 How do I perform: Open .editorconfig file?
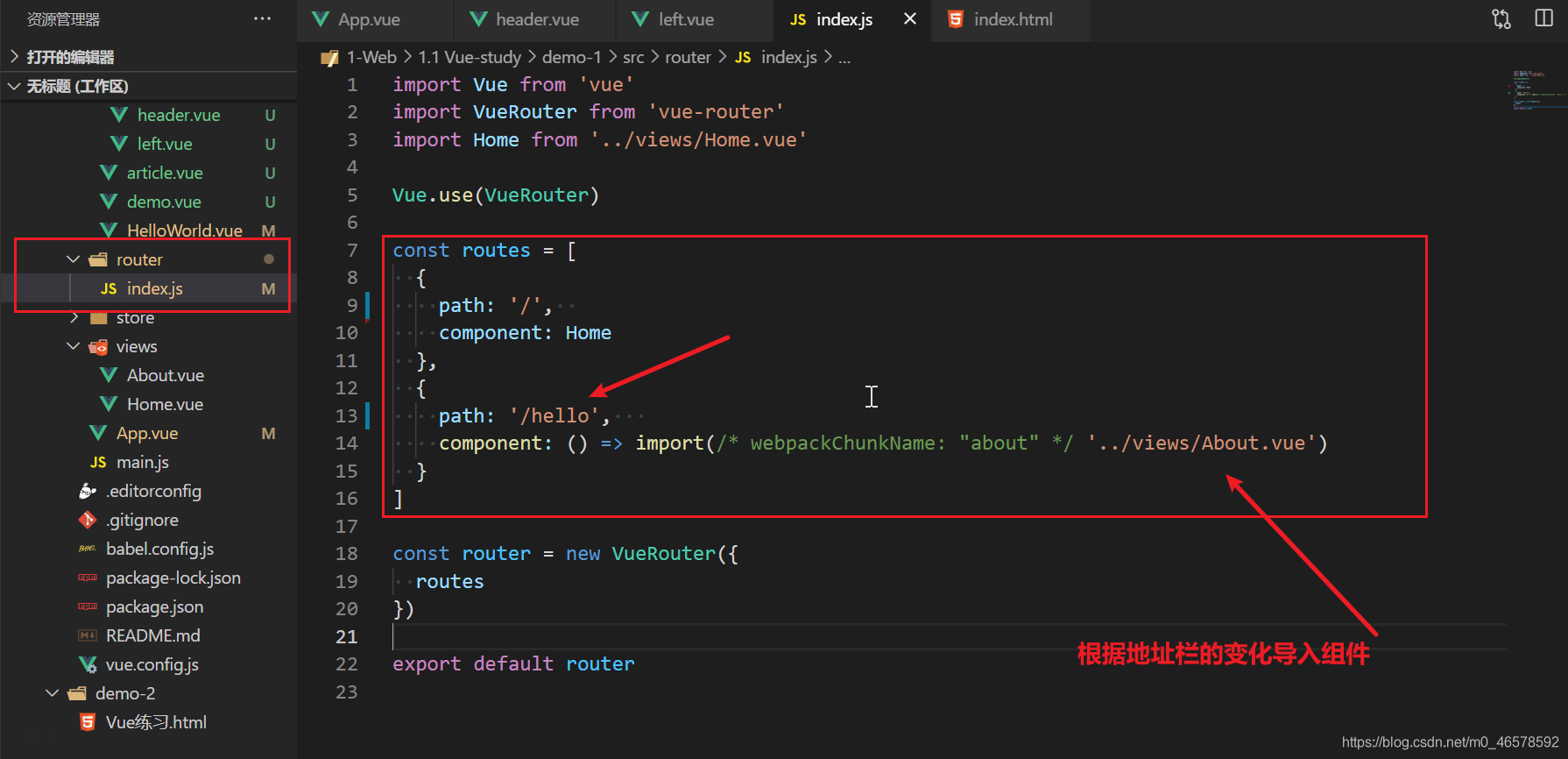[153, 491]
